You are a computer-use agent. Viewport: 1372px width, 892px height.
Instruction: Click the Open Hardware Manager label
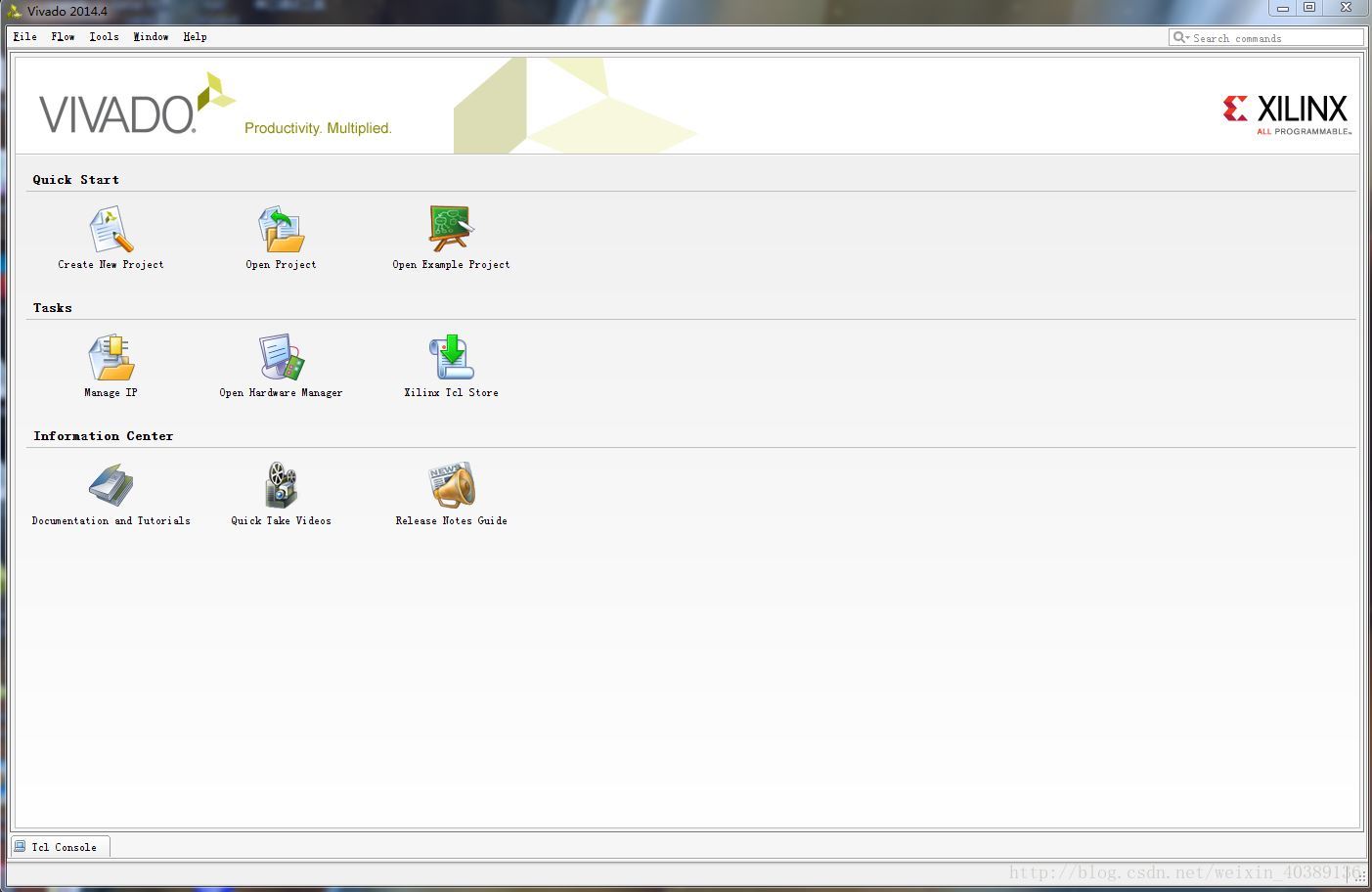pos(281,393)
